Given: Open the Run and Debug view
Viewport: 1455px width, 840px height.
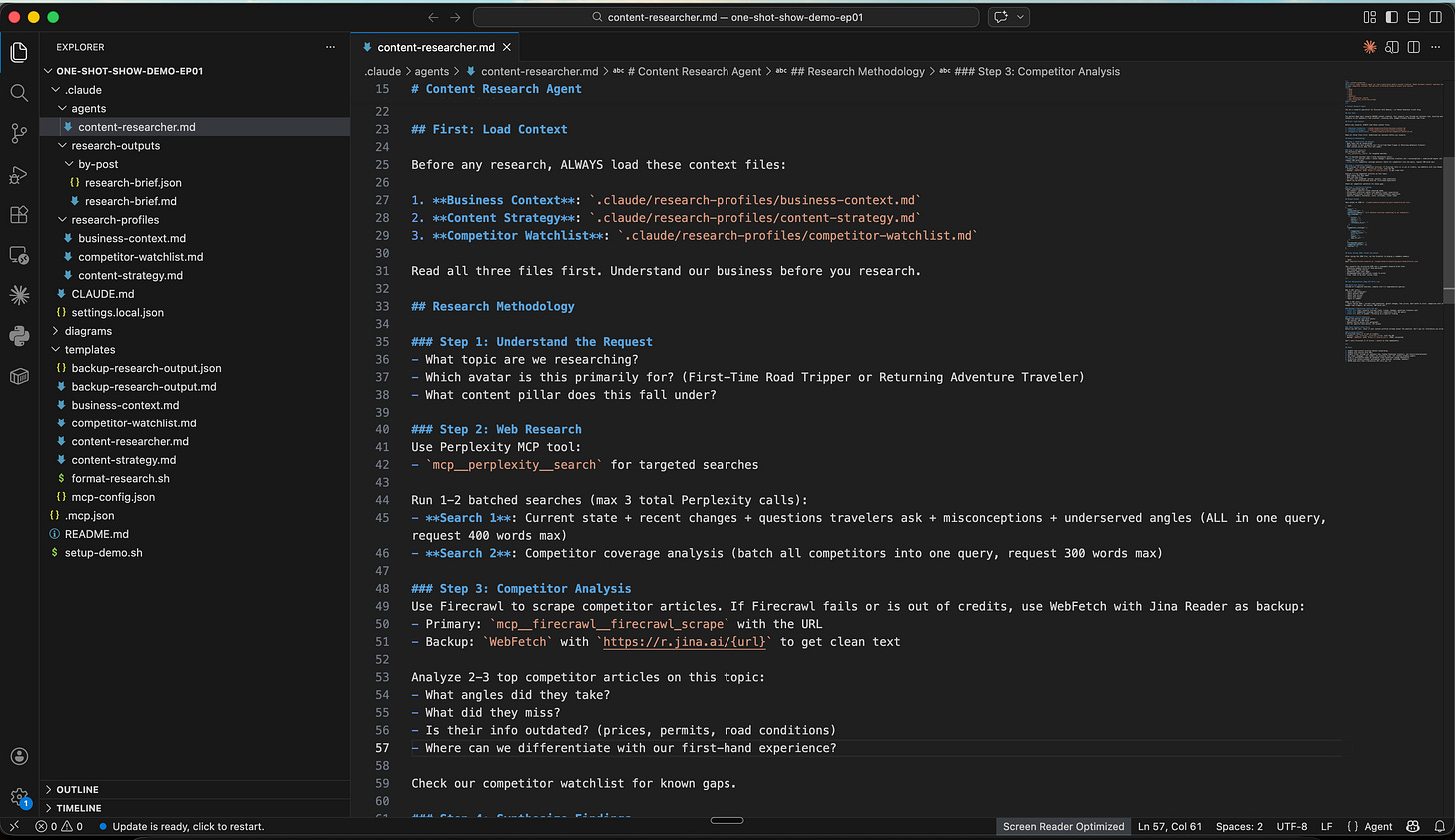Looking at the screenshot, I should click(19, 174).
